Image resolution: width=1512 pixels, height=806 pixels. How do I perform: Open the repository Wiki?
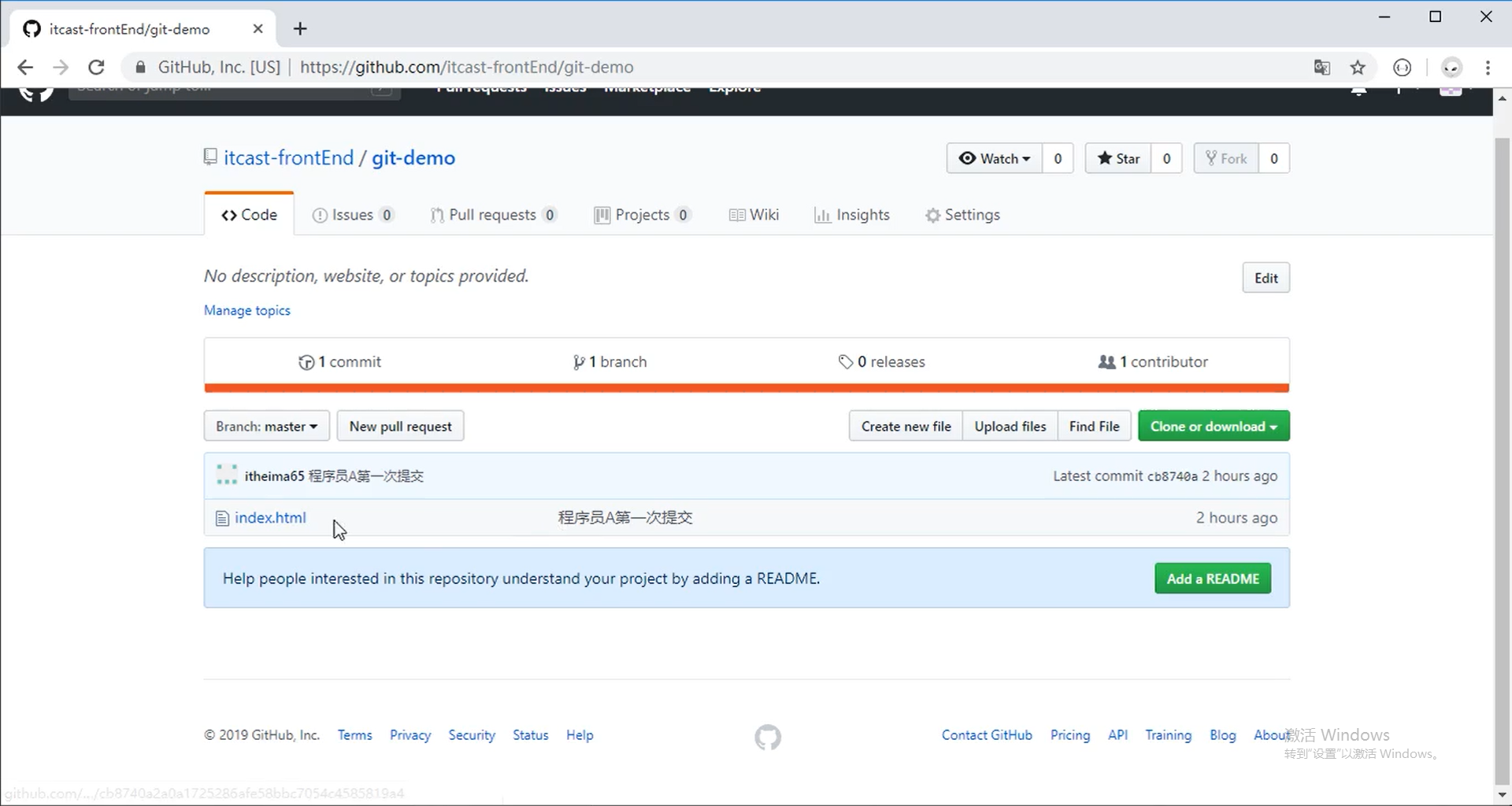754,214
